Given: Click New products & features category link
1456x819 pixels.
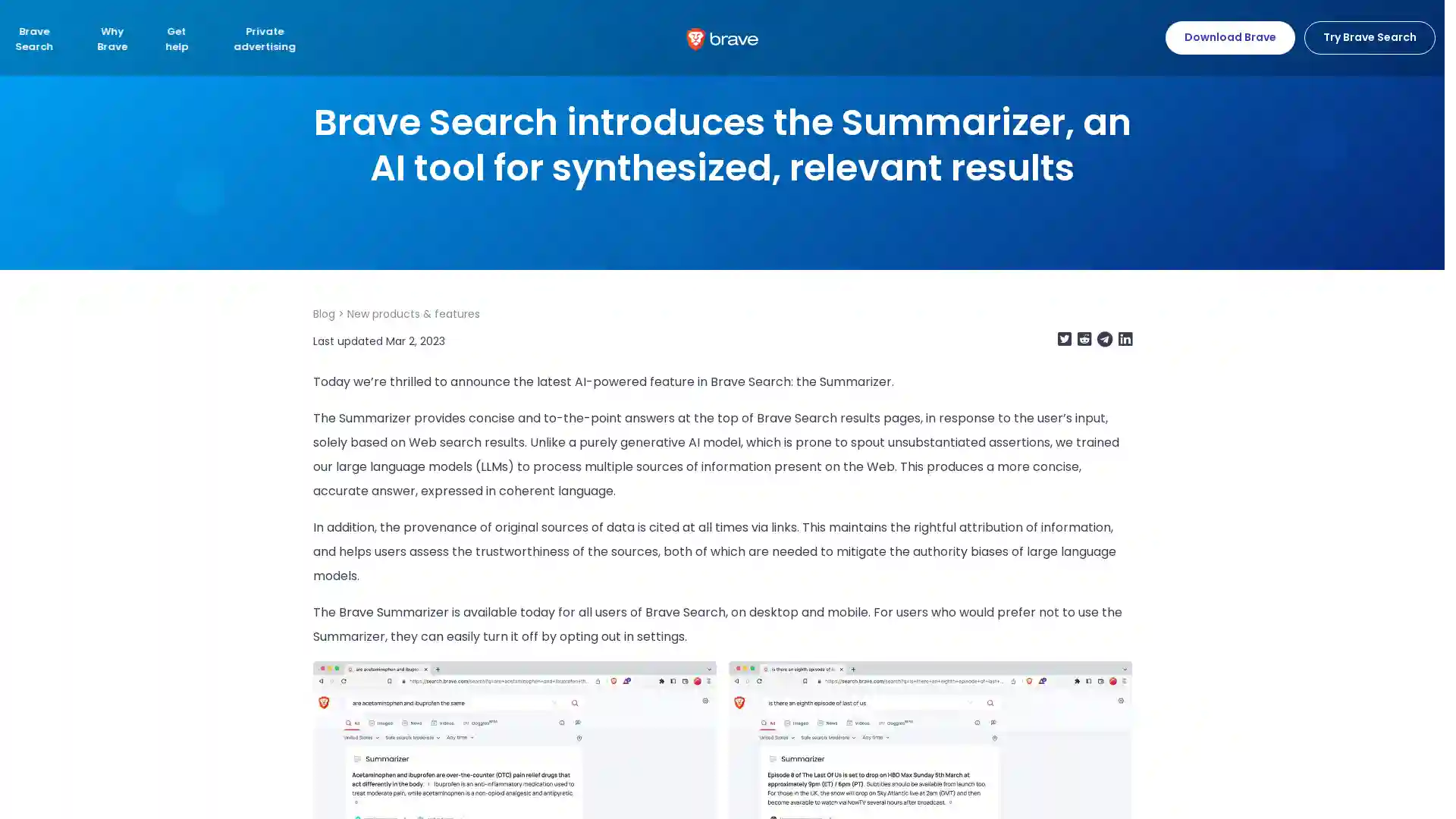Looking at the screenshot, I should coord(413,314).
